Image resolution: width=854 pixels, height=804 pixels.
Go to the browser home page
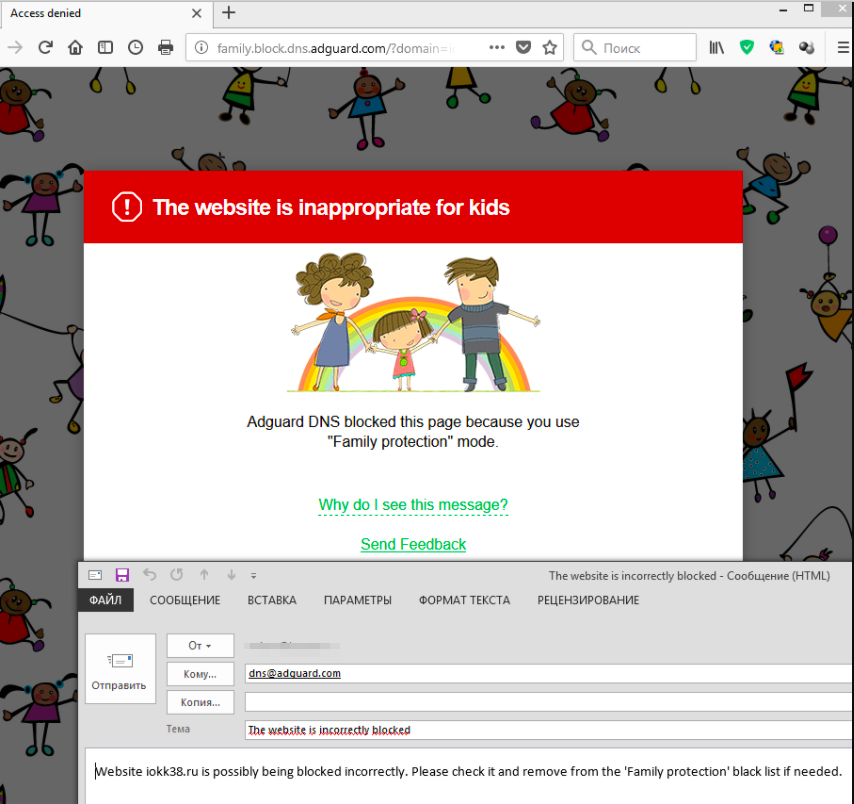click(75, 48)
